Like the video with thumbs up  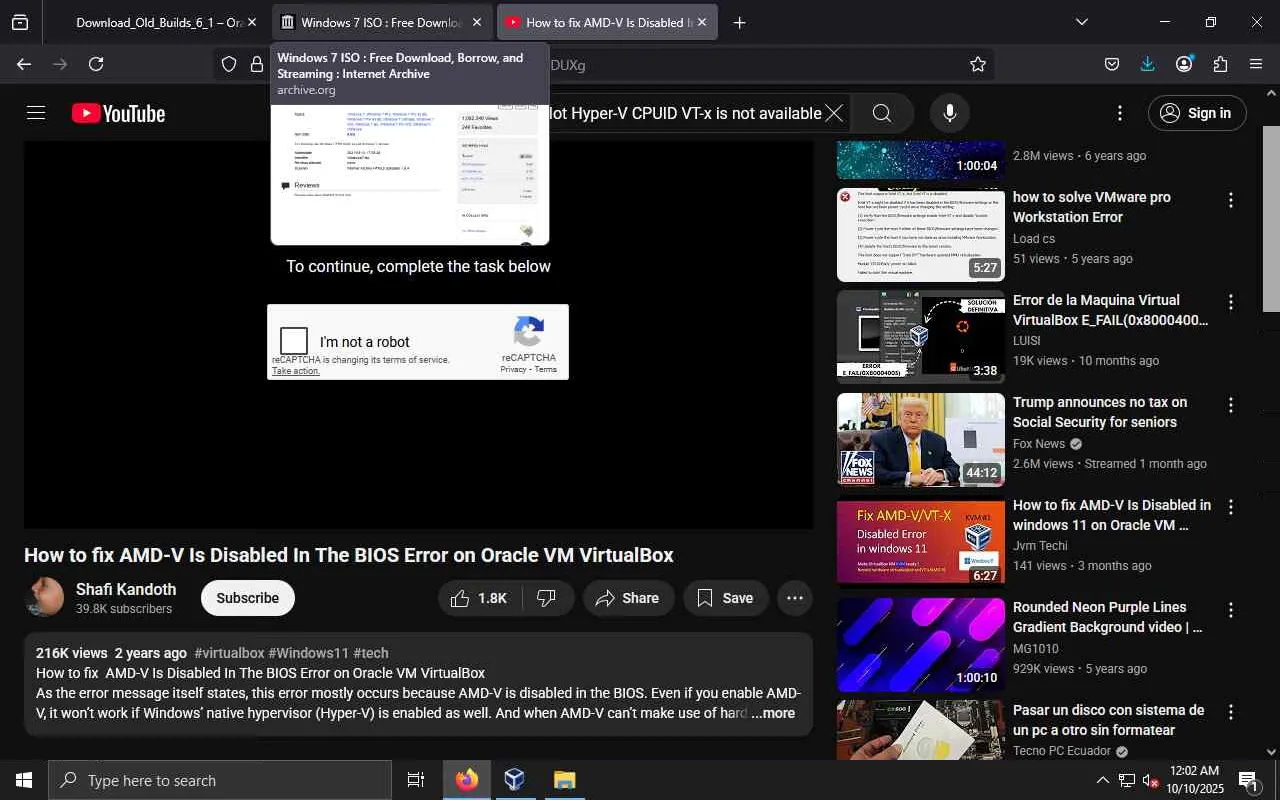[479, 598]
